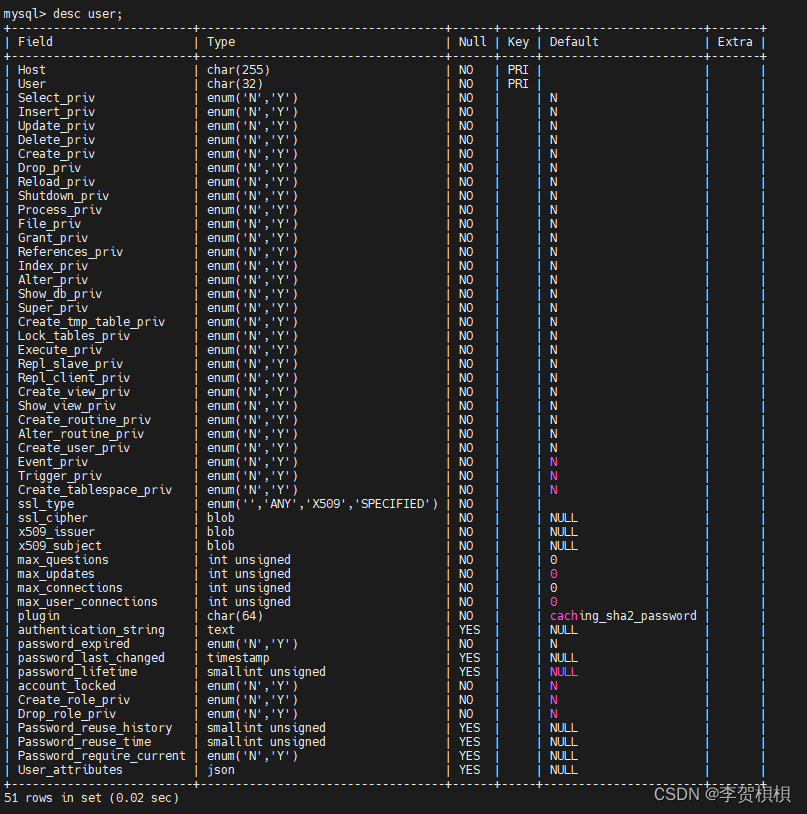The height and width of the screenshot is (814, 807).
Task: Click the caching_sha2_password default value
Action: 623,617
